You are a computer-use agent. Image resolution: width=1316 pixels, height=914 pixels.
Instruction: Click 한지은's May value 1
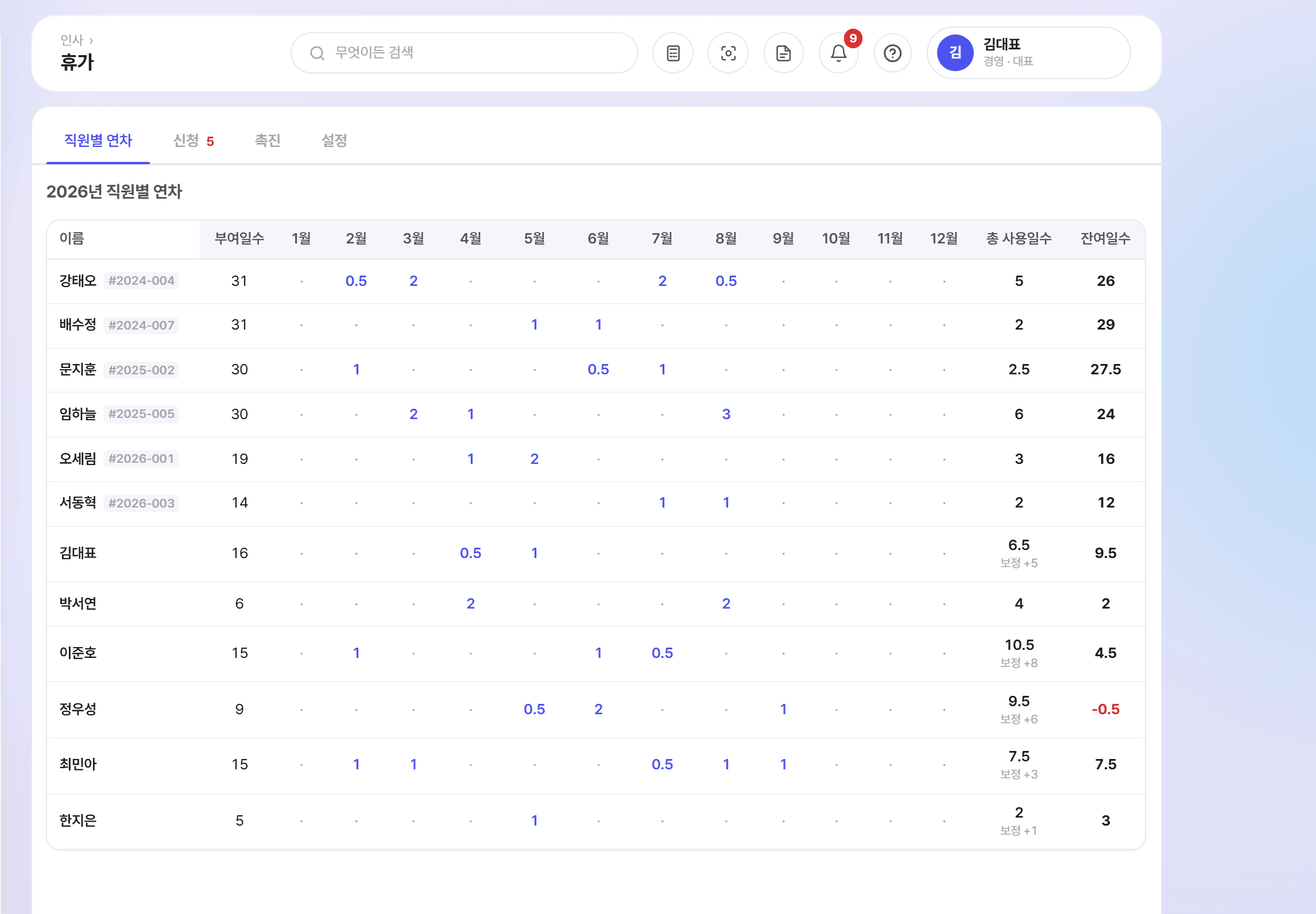[534, 820]
